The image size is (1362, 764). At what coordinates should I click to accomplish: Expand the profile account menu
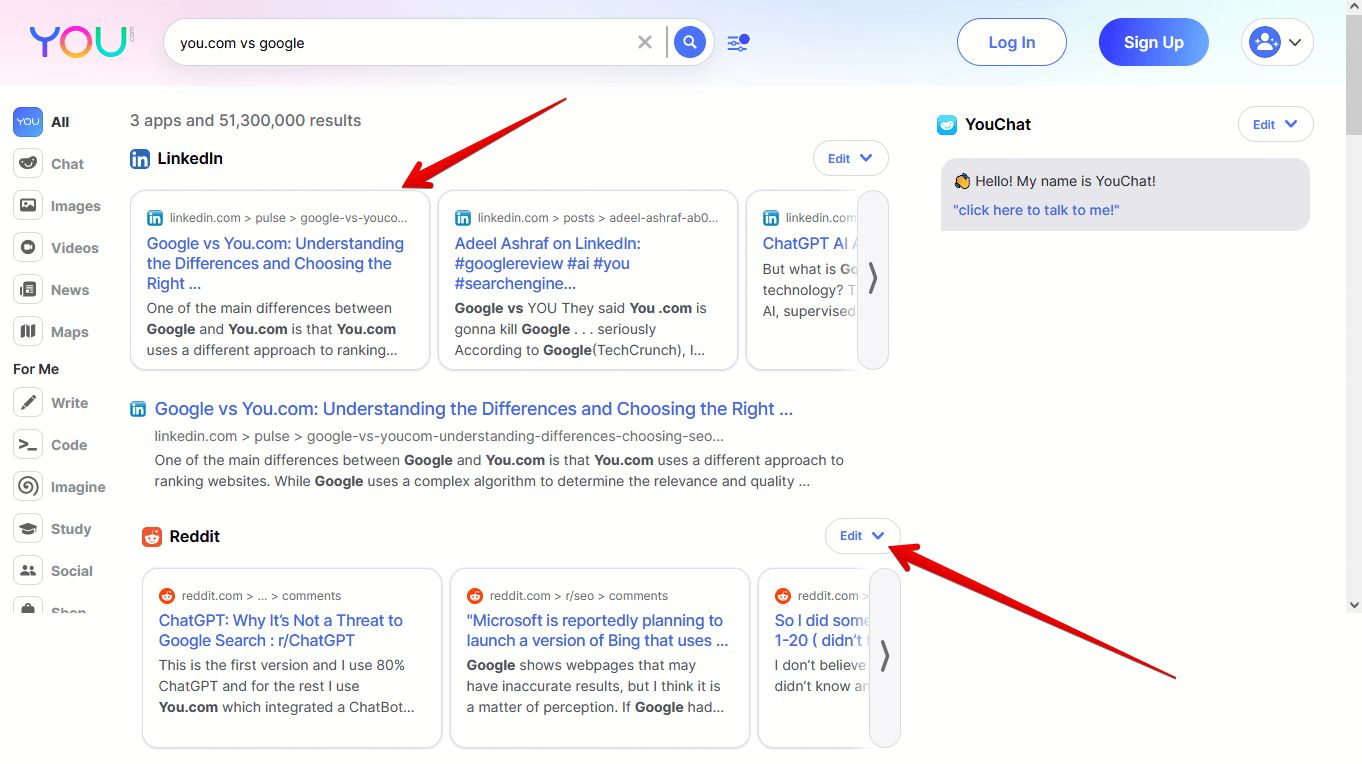click(1276, 42)
